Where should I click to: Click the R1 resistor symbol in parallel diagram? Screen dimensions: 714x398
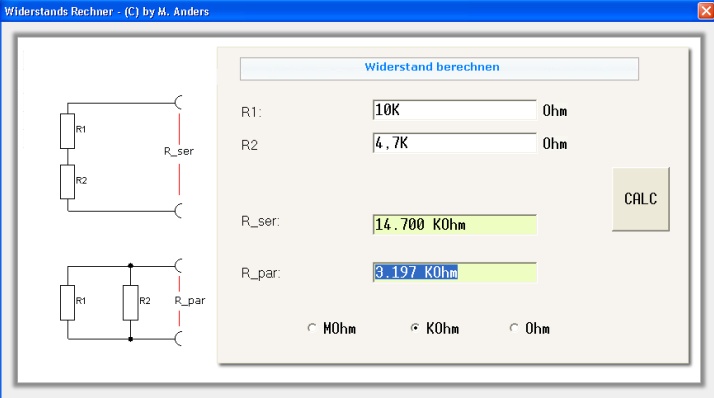click(x=67, y=303)
